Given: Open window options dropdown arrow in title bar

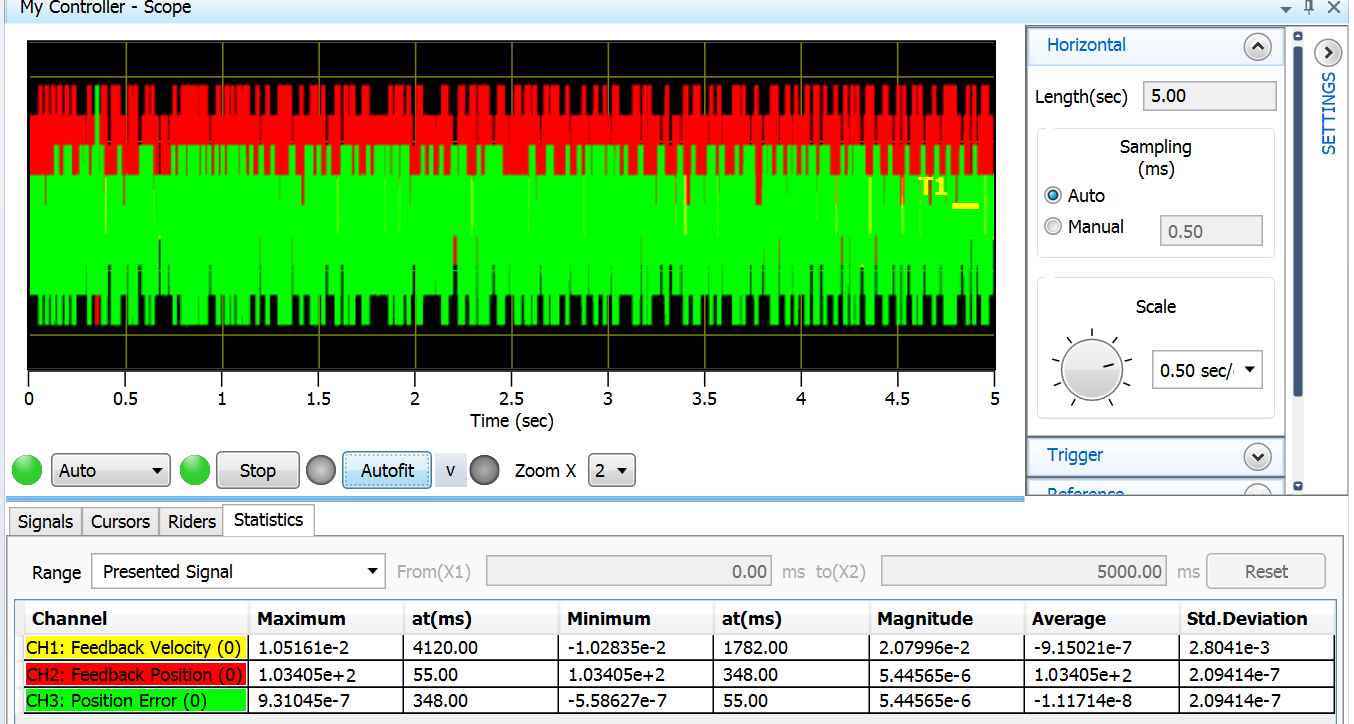Looking at the screenshot, I should [1287, 8].
